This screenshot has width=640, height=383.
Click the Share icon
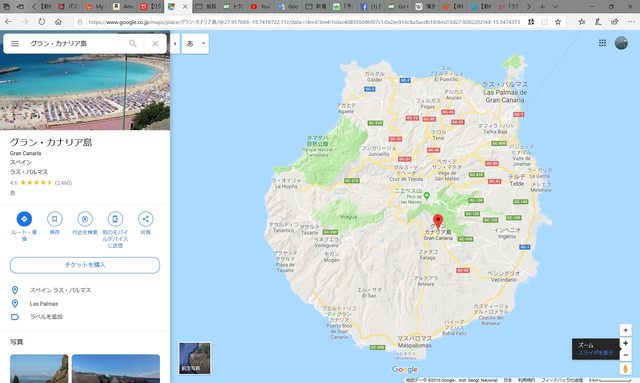pos(145,219)
